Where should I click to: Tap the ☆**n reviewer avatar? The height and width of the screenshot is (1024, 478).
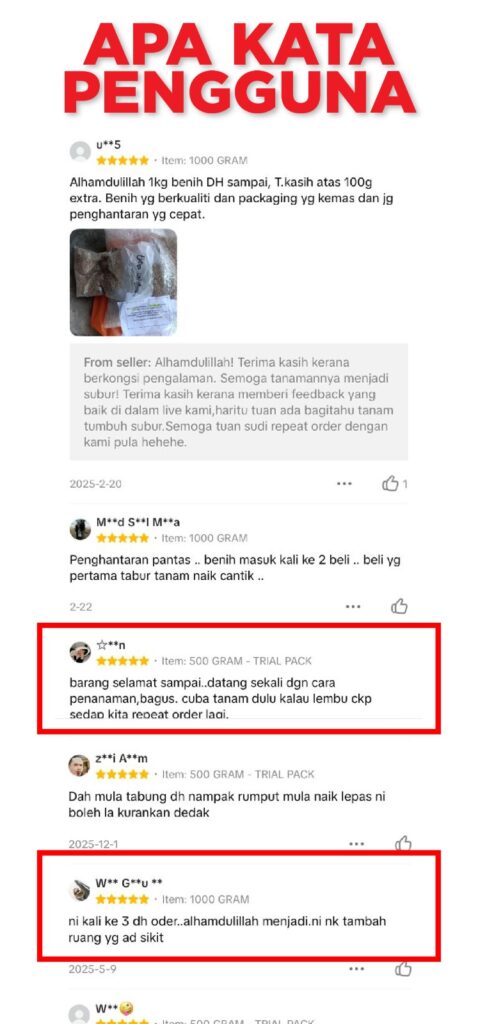click(80, 652)
